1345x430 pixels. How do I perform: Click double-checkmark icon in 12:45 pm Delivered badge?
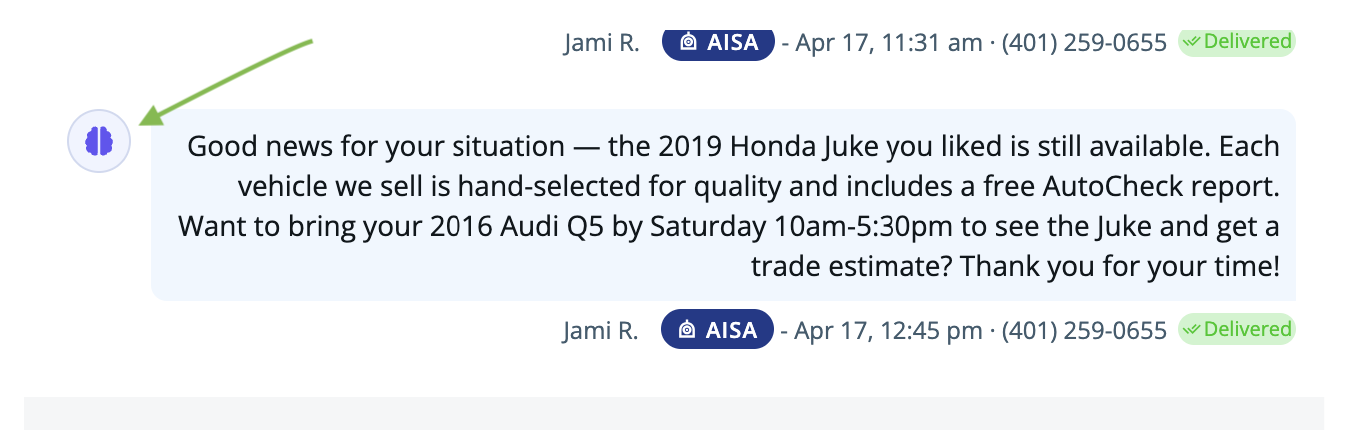point(1193,328)
